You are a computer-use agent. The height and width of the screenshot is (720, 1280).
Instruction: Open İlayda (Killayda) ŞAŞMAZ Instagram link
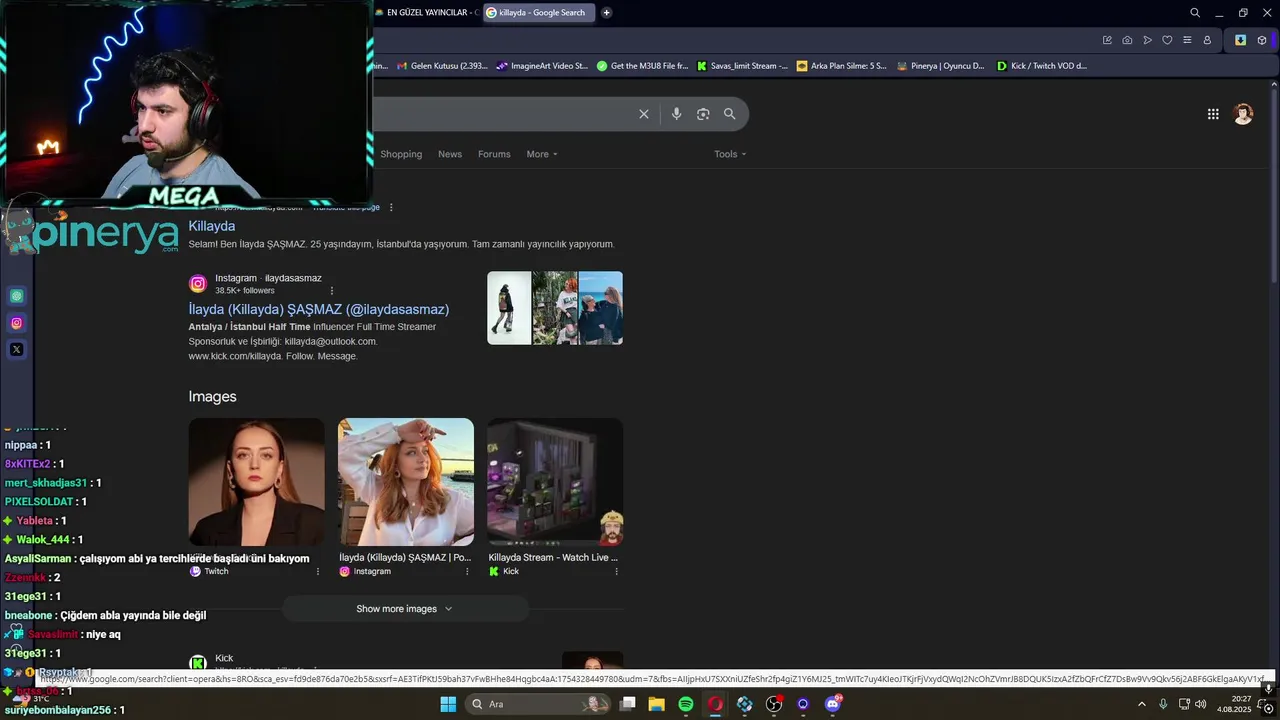pyautogui.click(x=319, y=309)
